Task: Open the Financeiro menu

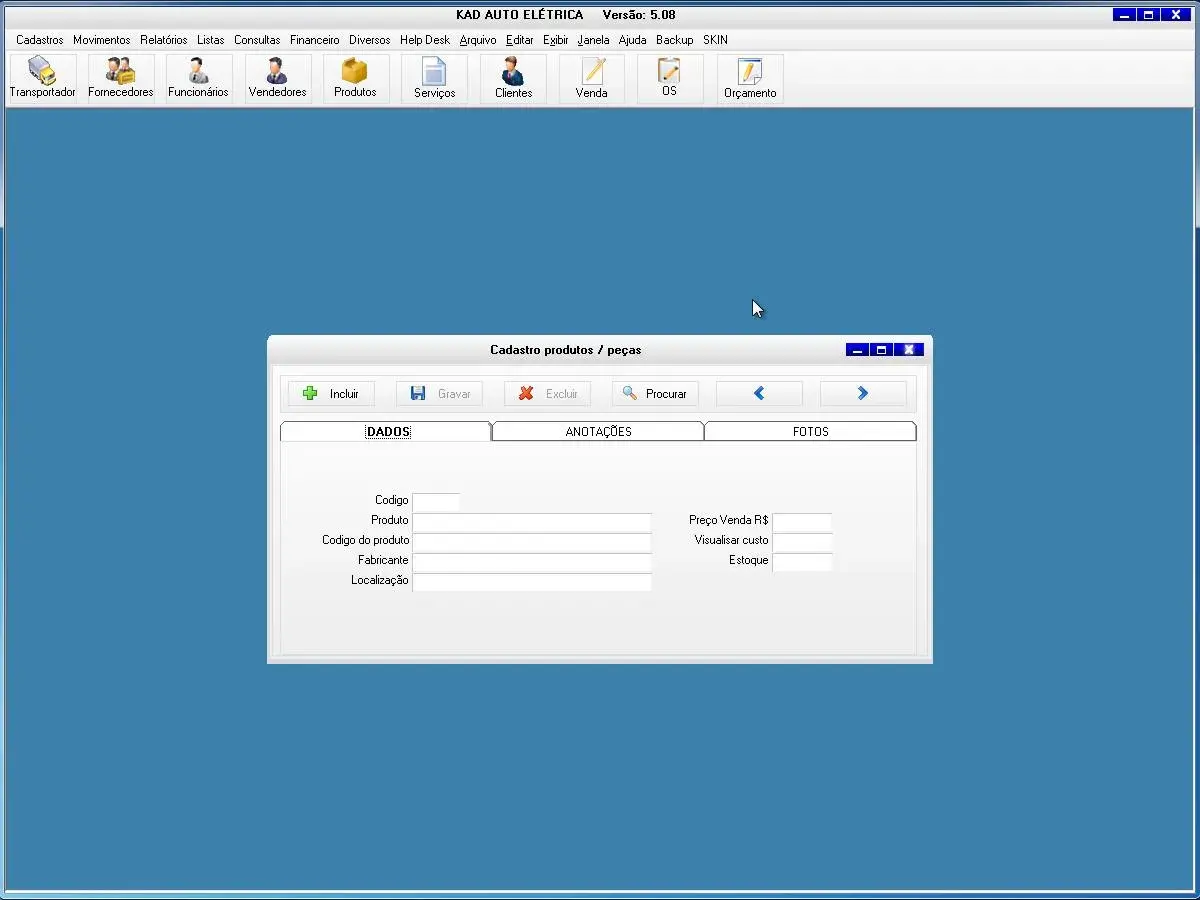Action: tap(314, 40)
